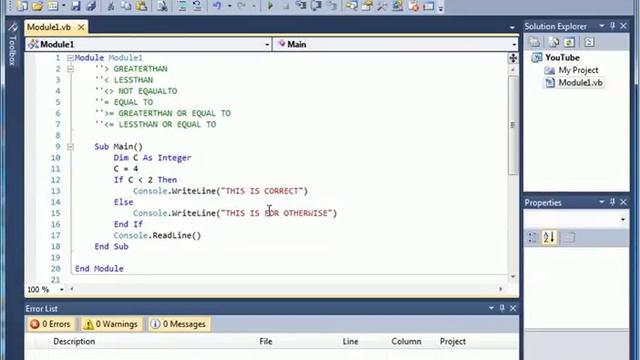The image size is (640, 360).
Task: Open the Add New Item dropdown arrow
Action: pos(64,6)
